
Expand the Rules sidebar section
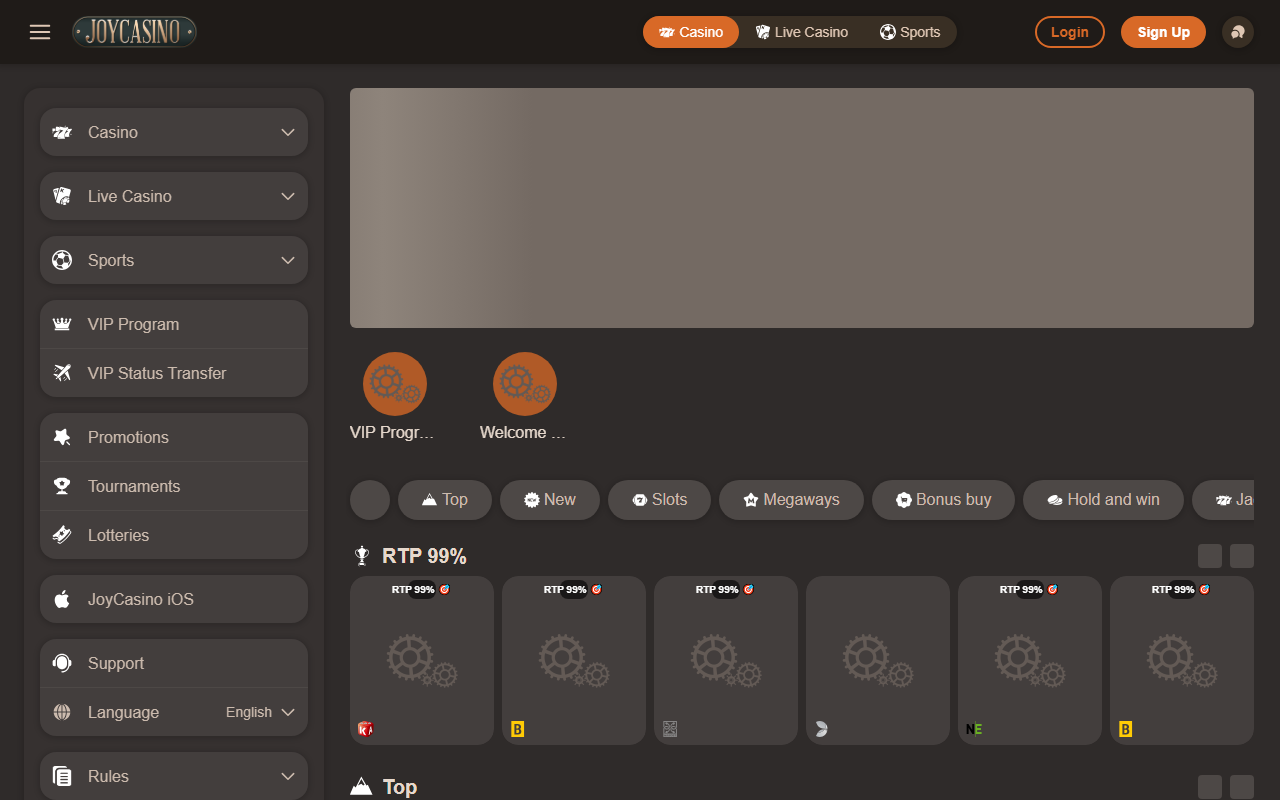174,776
